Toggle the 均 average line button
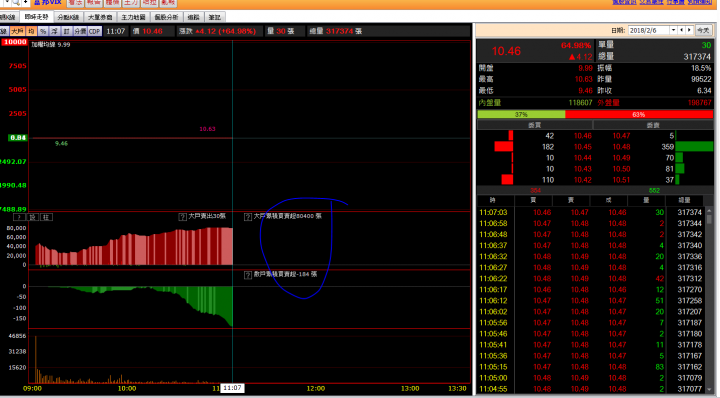 tap(31, 31)
